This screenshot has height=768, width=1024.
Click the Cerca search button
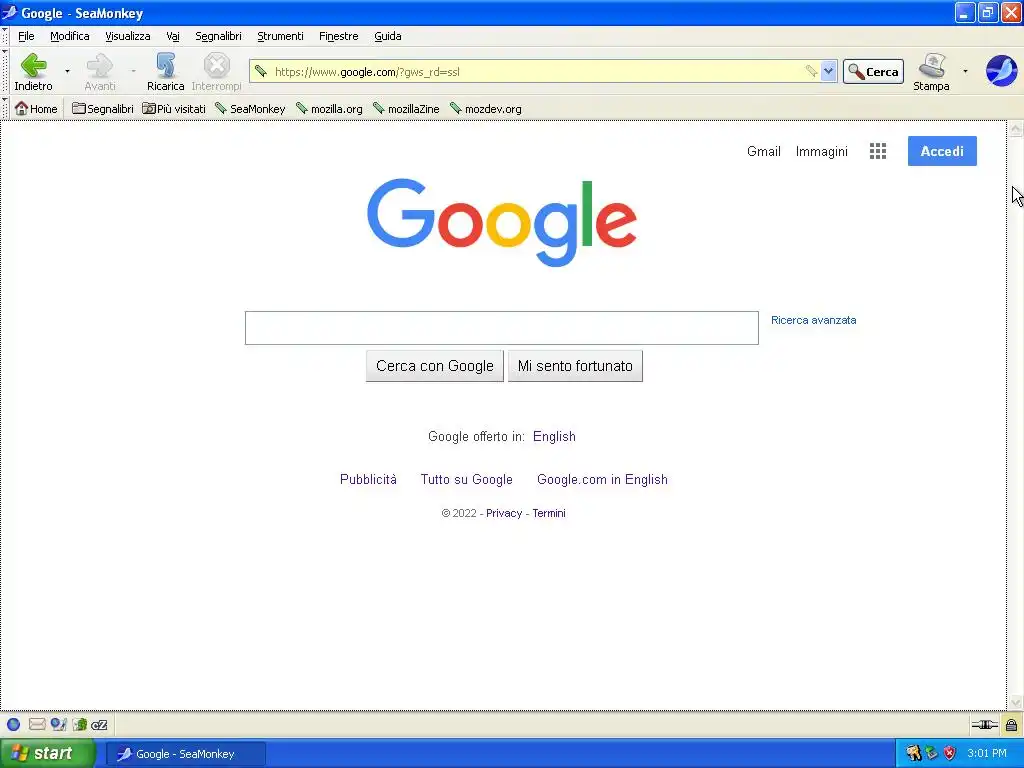(x=873, y=72)
